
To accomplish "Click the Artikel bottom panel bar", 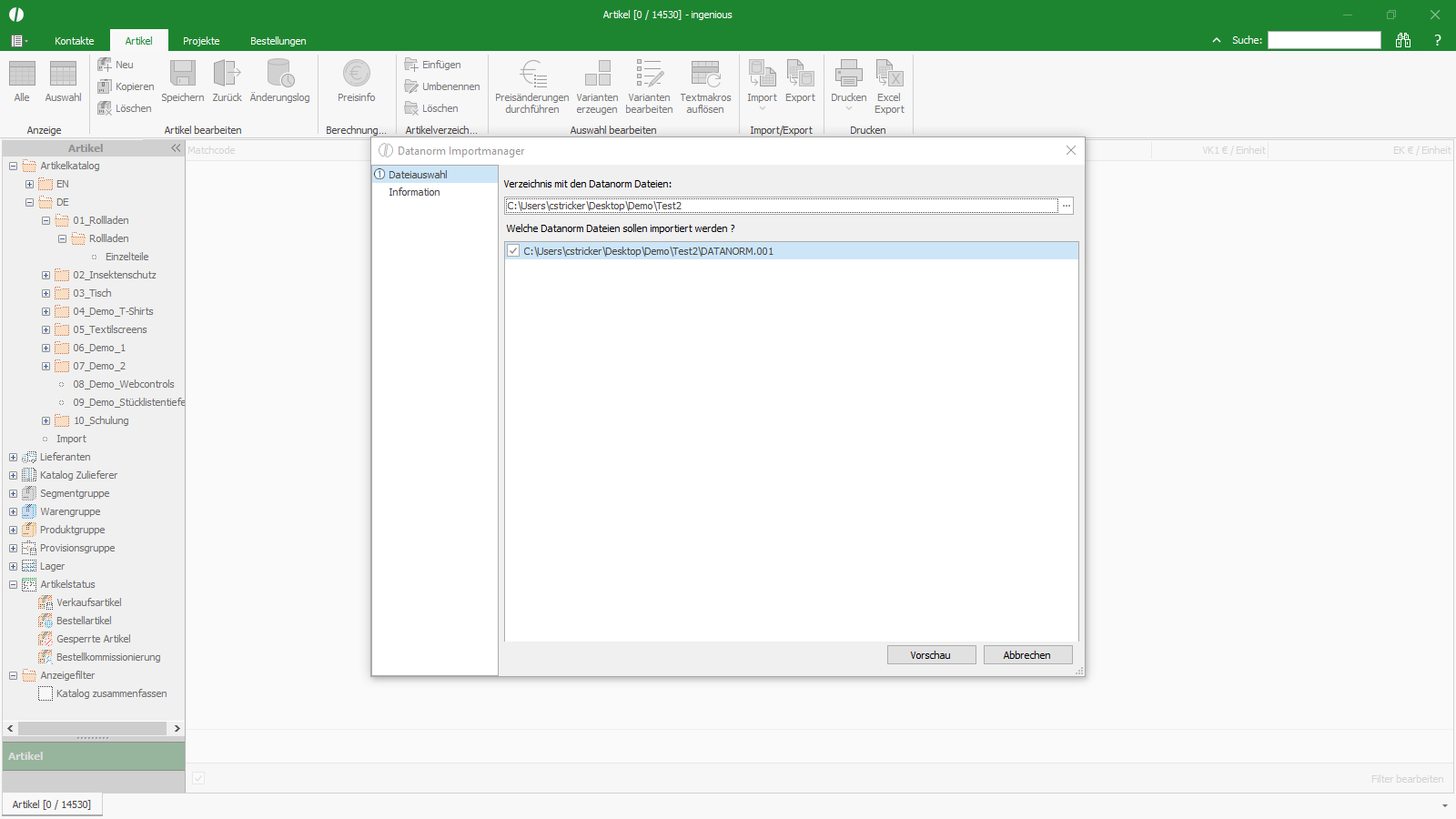I will (94, 756).
